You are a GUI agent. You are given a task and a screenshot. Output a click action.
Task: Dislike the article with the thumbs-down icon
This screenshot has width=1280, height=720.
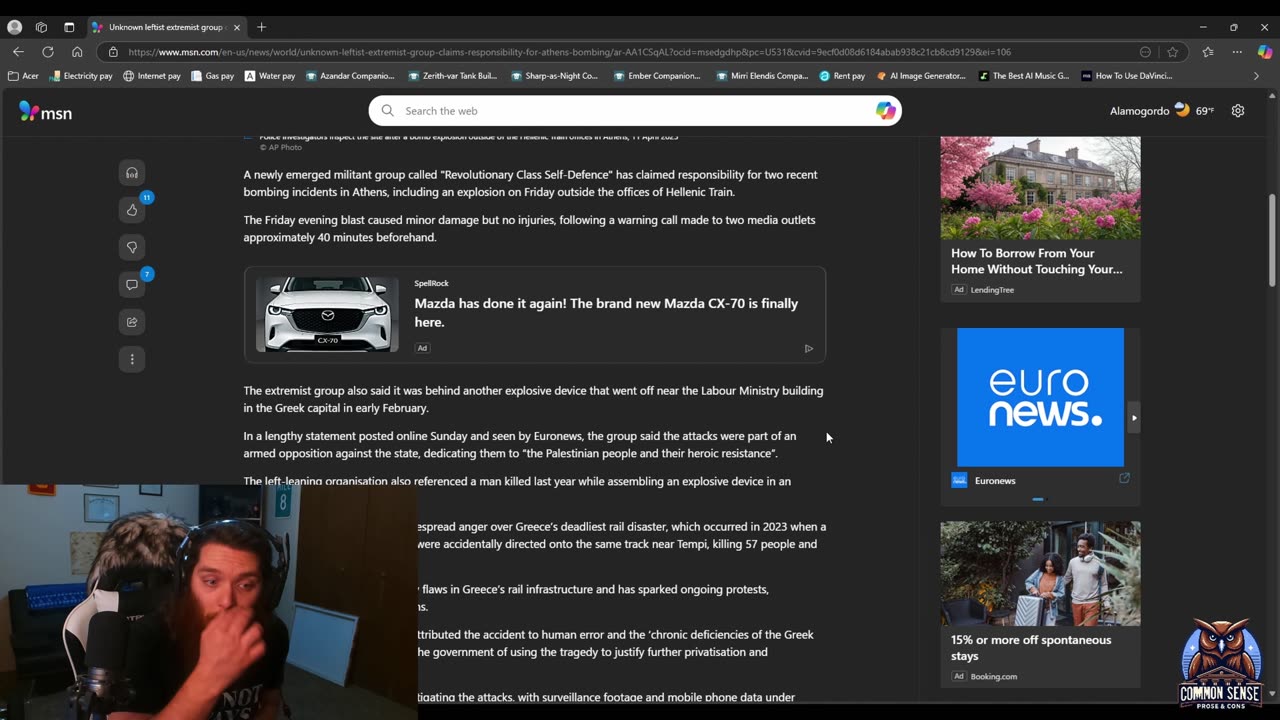click(x=132, y=247)
